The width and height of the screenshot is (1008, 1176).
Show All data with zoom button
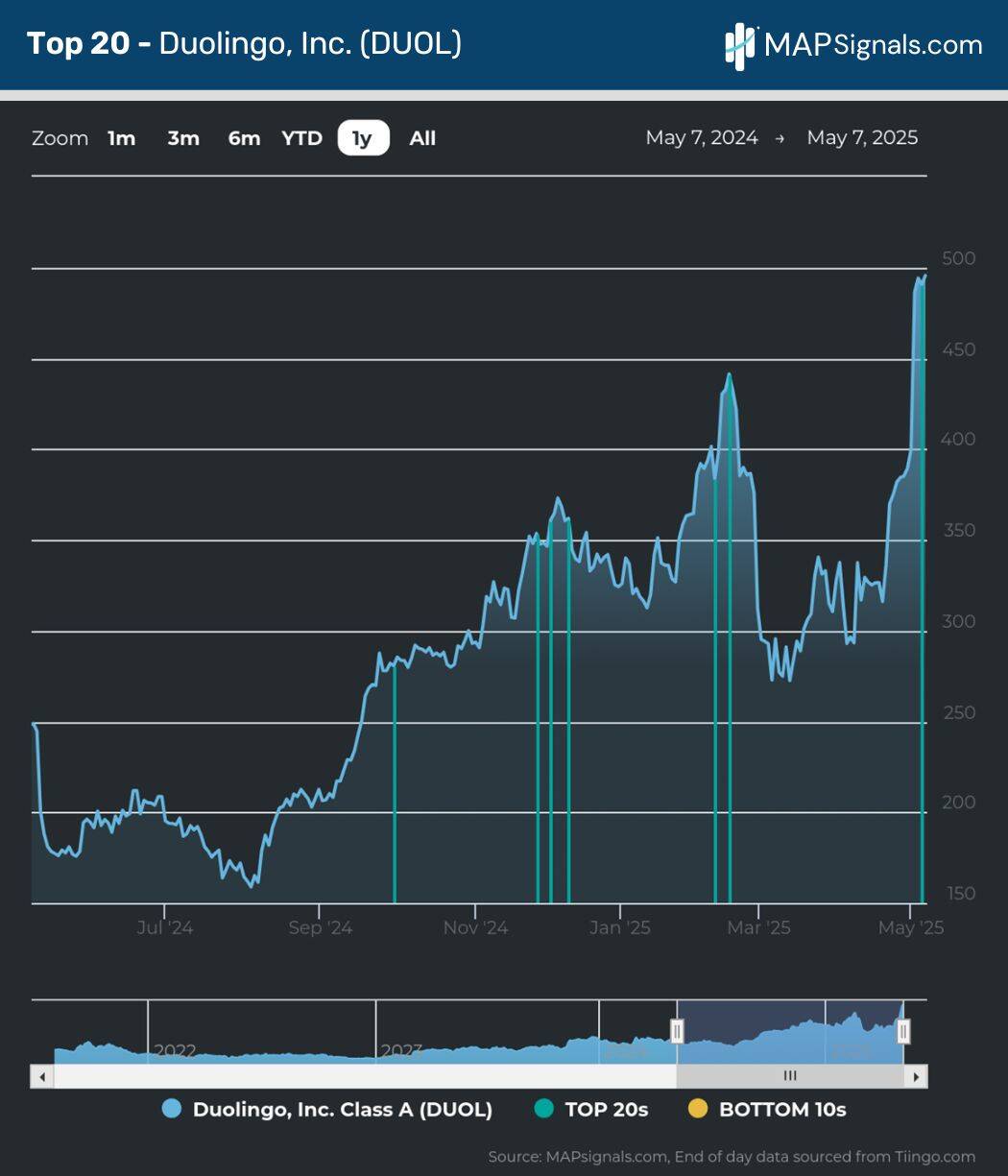[422, 138]
